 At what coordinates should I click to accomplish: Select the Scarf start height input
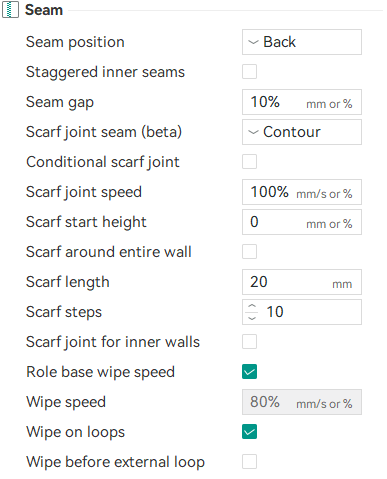pyautogui.click(x=302, y=222)
